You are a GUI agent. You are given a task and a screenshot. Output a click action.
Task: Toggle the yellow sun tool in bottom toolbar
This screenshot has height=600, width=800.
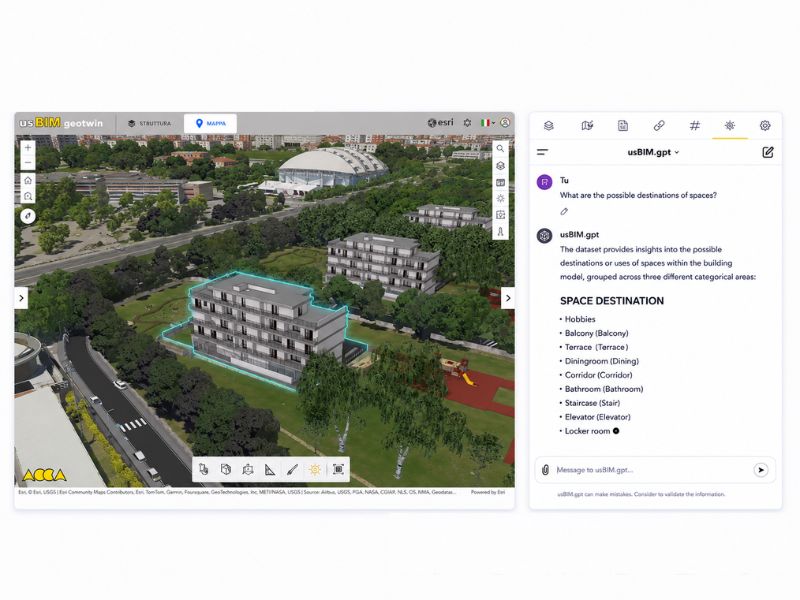coord(315,469)
